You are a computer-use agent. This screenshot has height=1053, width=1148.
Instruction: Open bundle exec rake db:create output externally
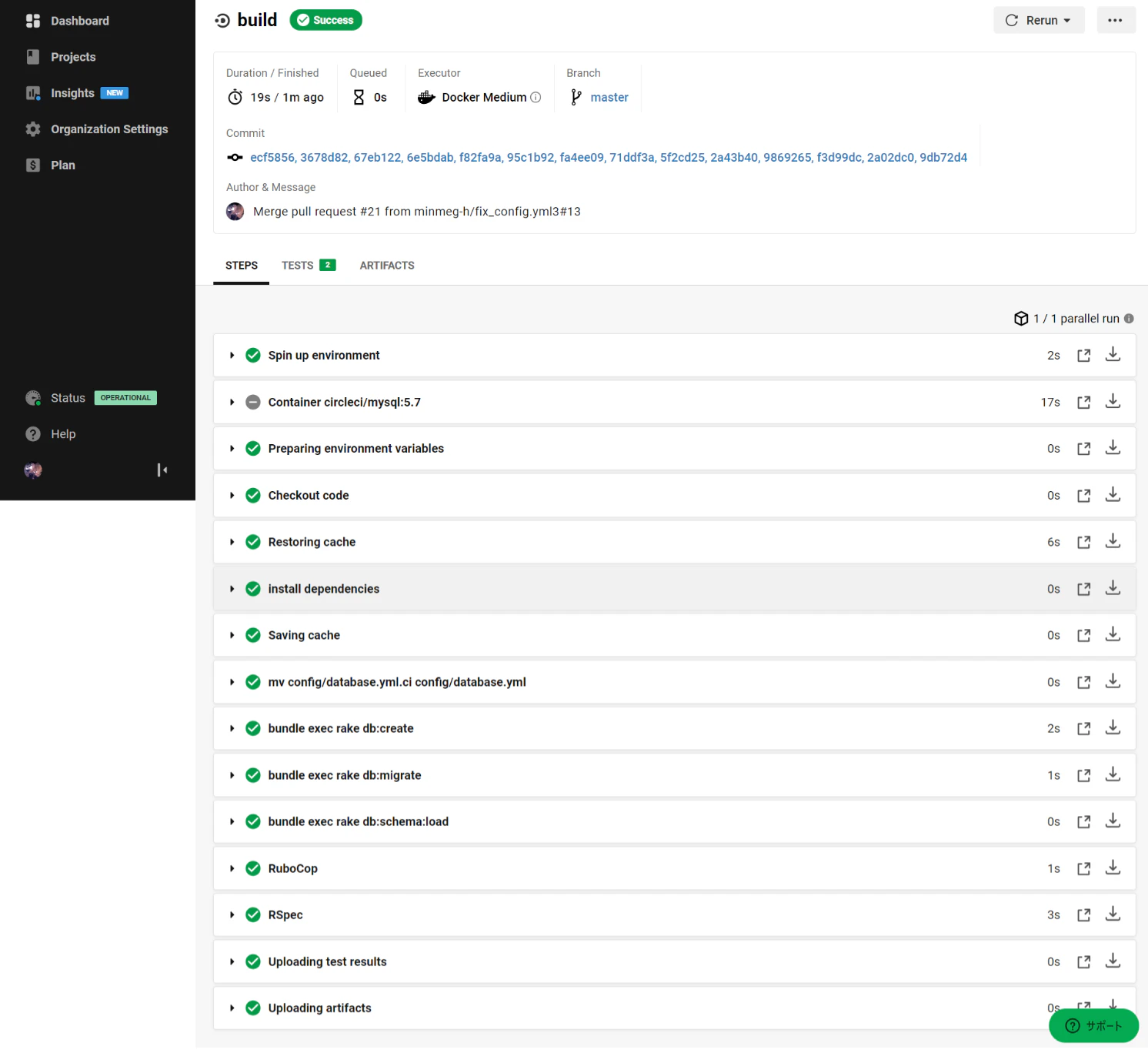[x=1084, y=729]
